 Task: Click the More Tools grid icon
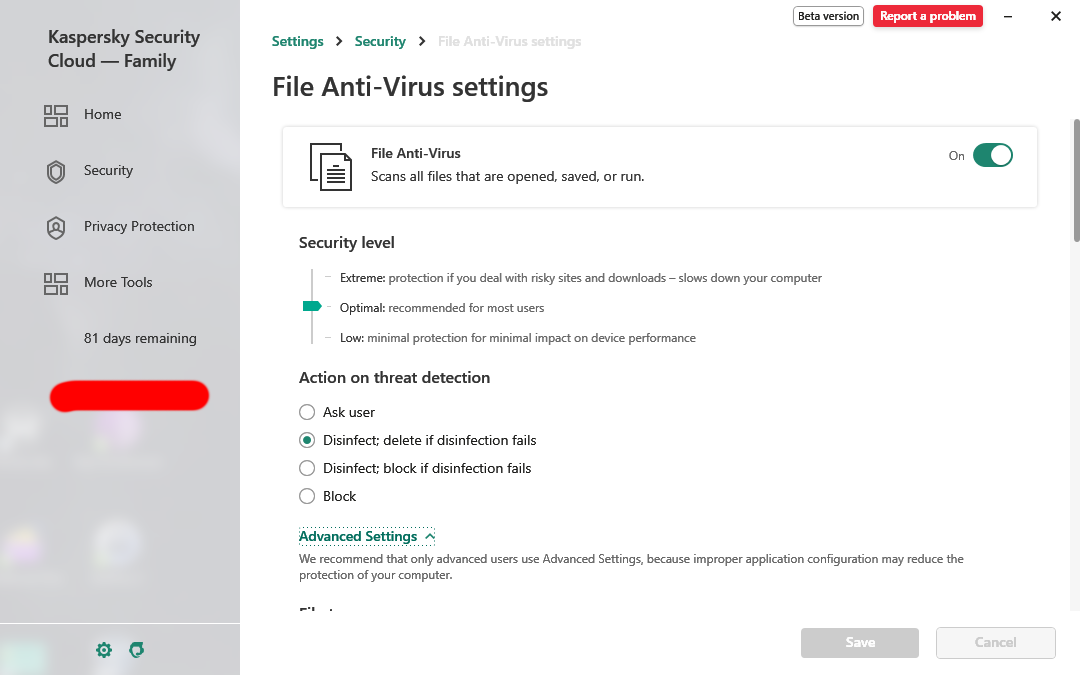(x=56, y=283)
